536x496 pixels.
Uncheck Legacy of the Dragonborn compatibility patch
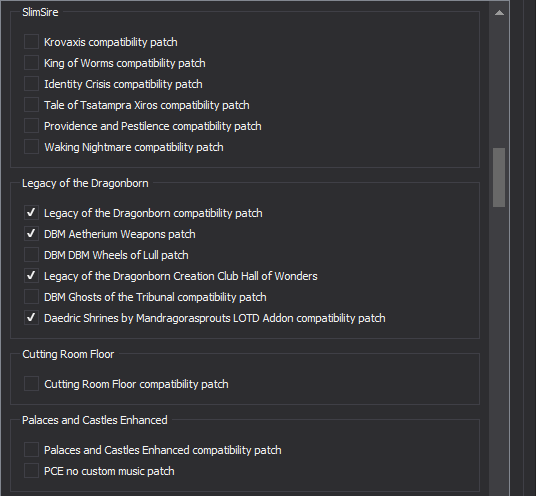coord(31,213)
